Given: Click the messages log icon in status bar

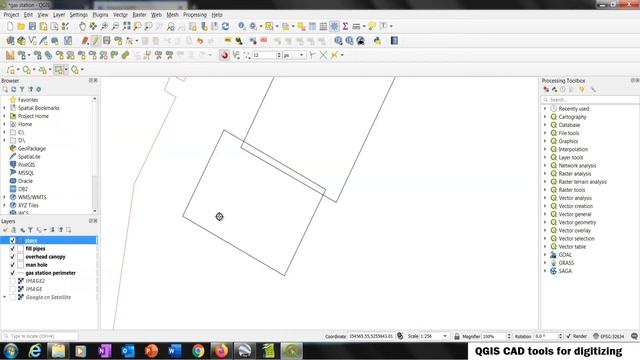Looking at the screenshot, I should pyautogui.click(x=634, y=336).
